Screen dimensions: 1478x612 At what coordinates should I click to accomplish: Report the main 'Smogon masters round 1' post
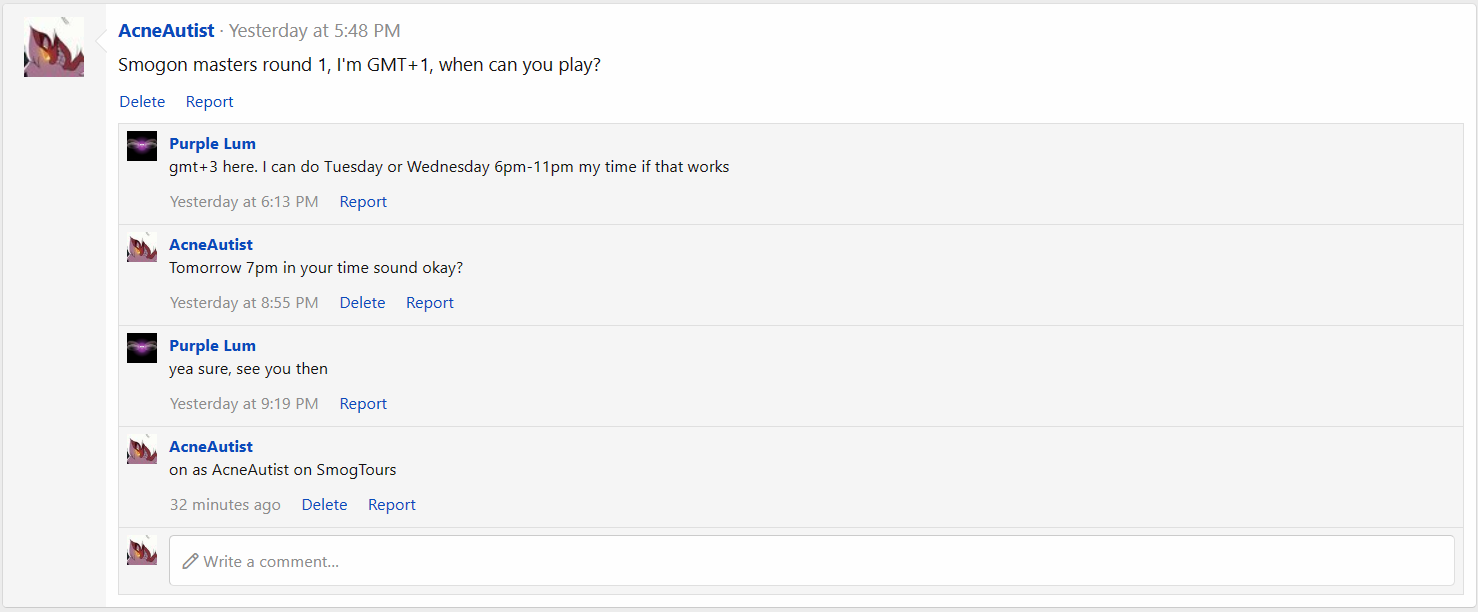pos(209,102)
